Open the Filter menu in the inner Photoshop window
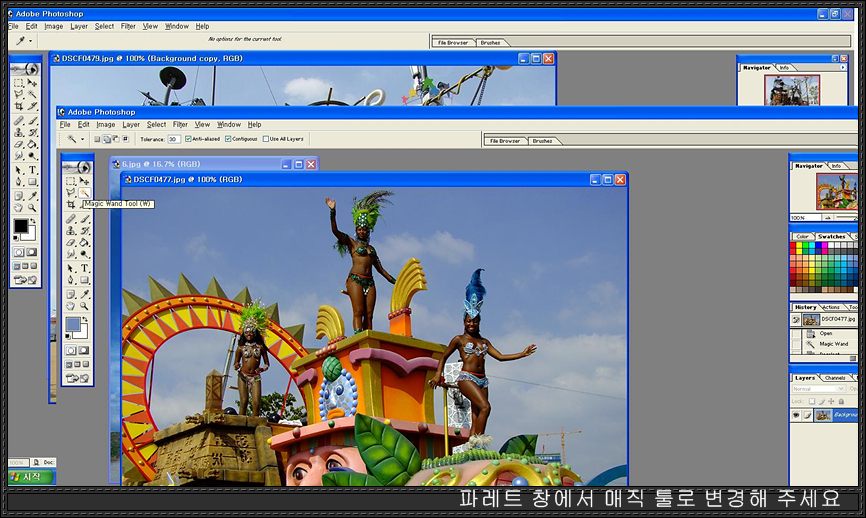Viewport: 866px width, 518px height. [x=180, y=125]
